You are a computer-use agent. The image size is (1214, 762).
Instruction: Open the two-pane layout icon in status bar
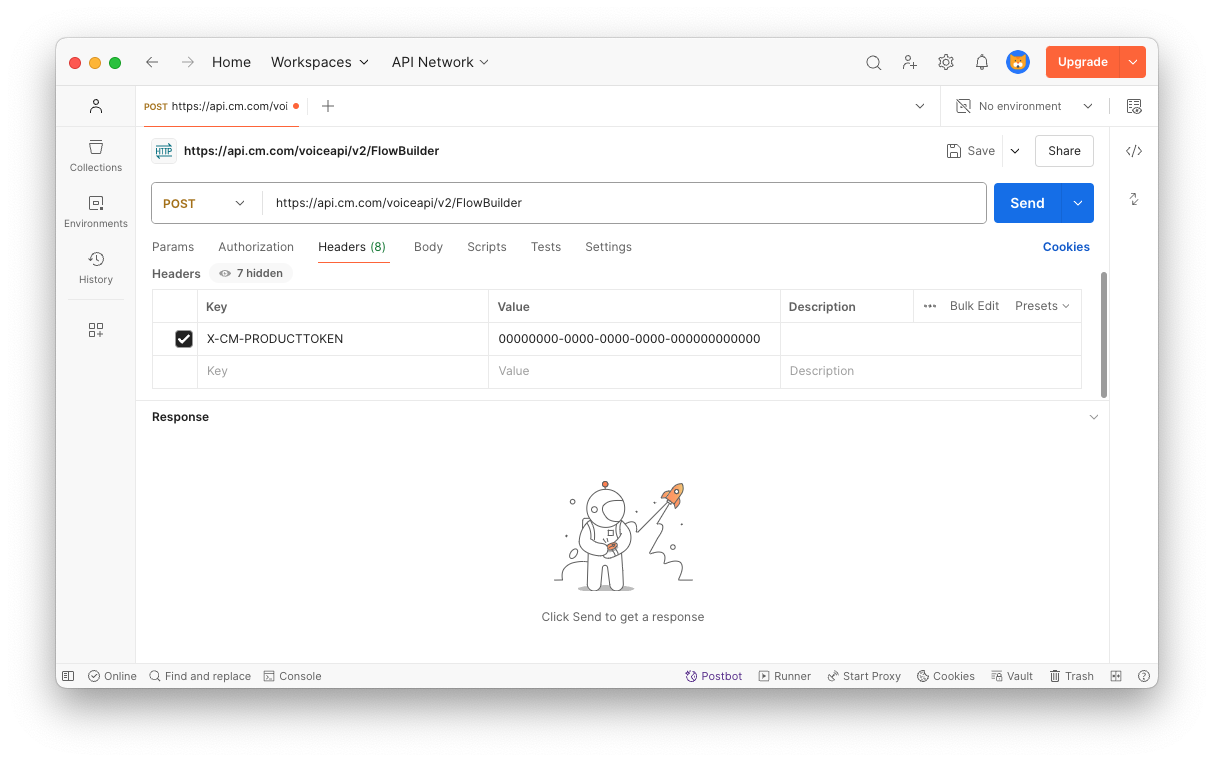[1116, 676]
